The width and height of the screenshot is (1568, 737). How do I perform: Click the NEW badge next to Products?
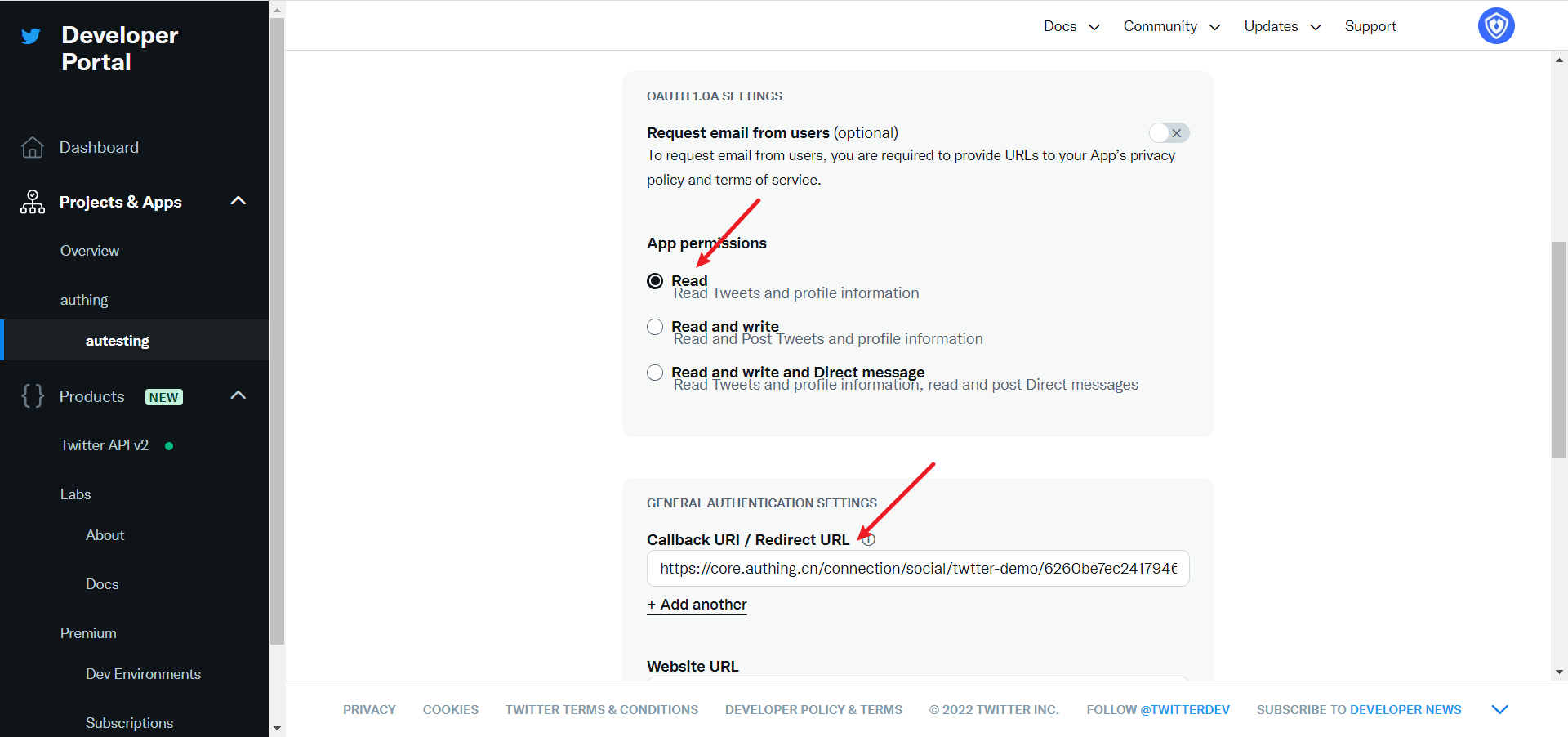[x=163, y=397]
